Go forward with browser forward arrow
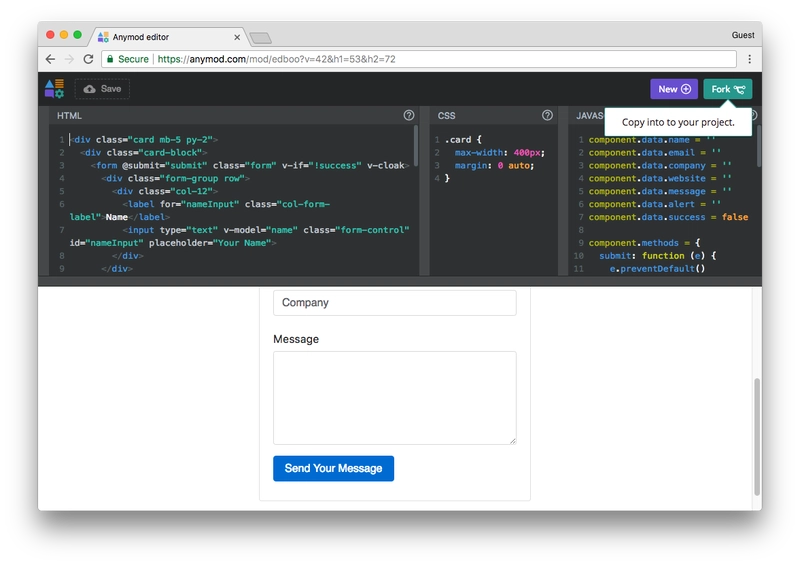800x565 pixels. [69, 59]
